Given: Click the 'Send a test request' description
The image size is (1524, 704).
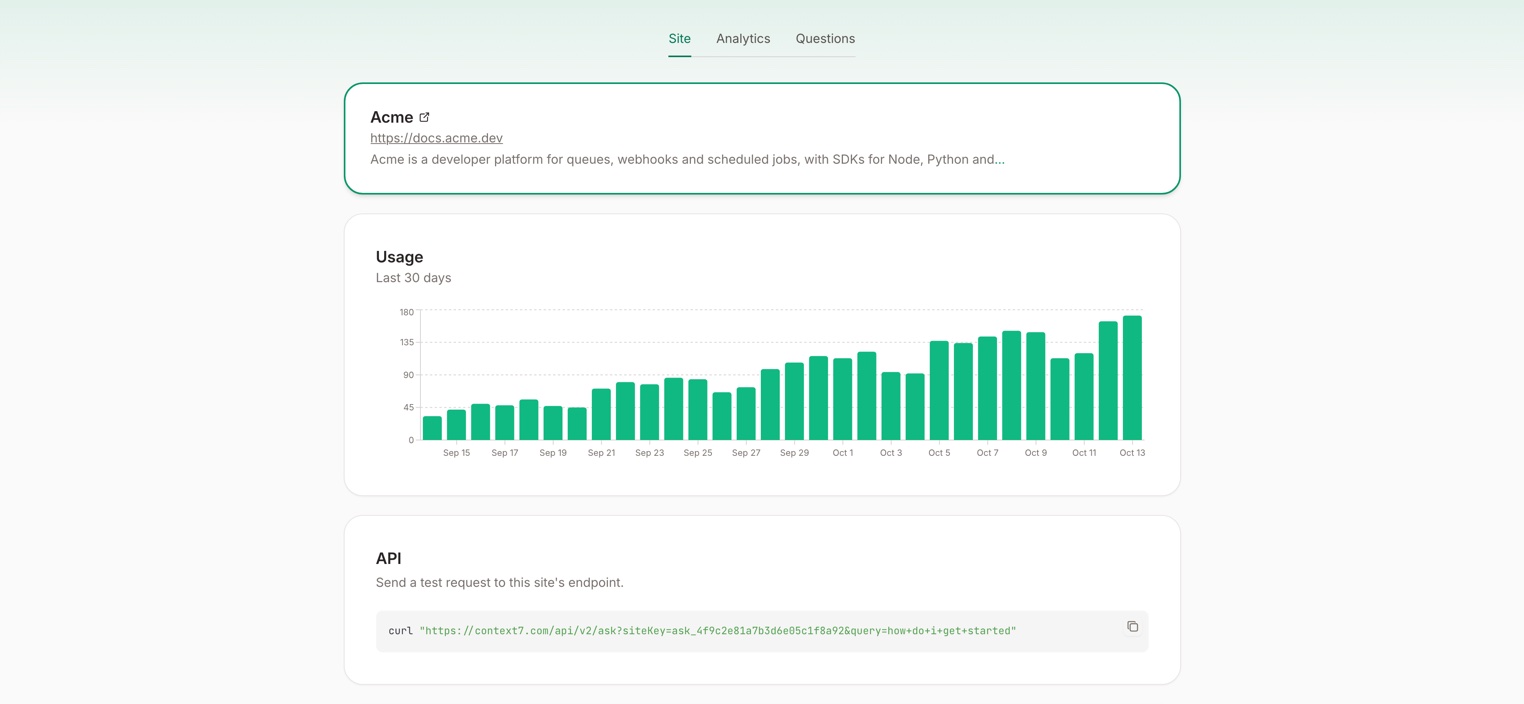Looking at the screenshot, I should pos(499,582).
